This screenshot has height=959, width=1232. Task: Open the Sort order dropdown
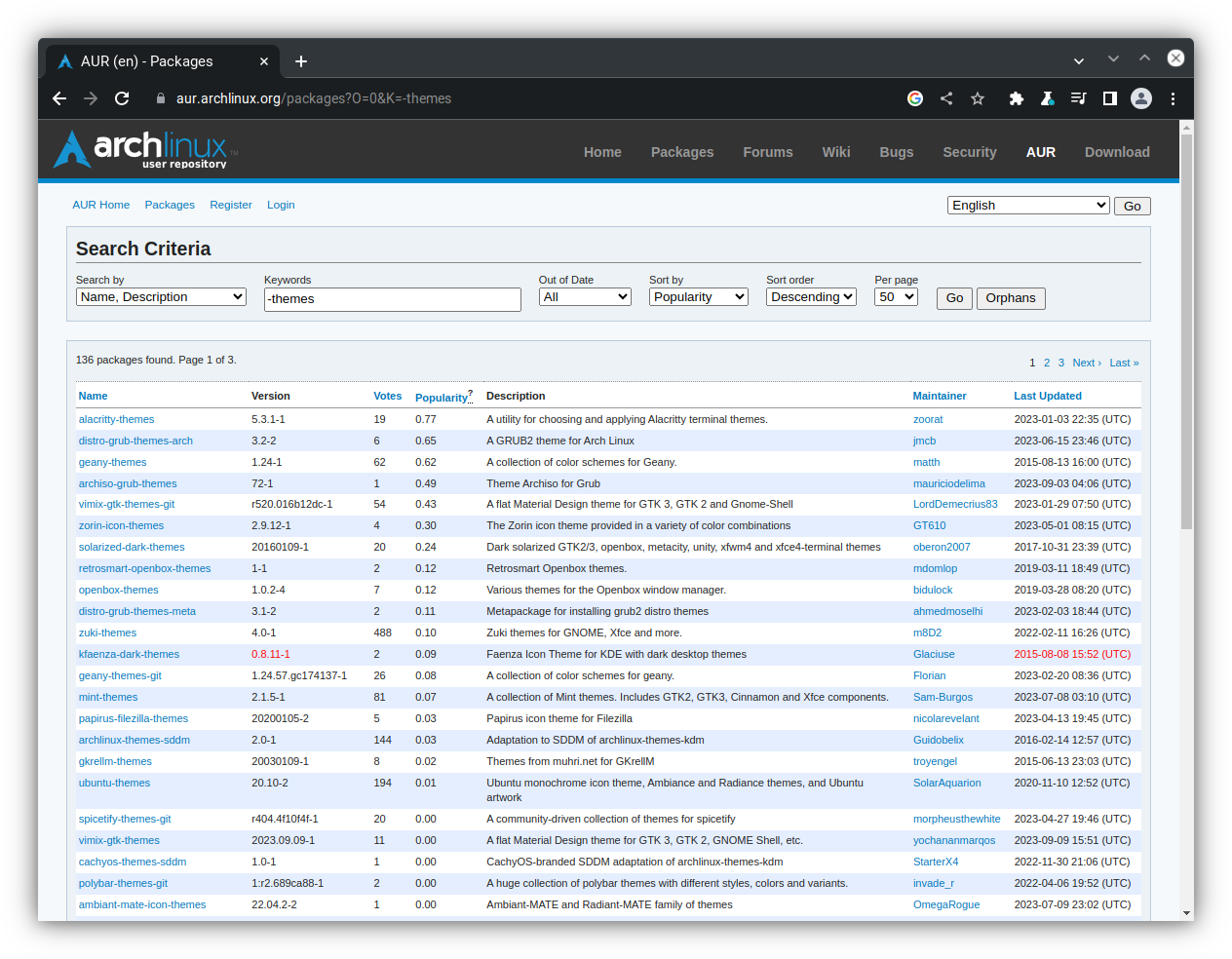tap(811, 297)
